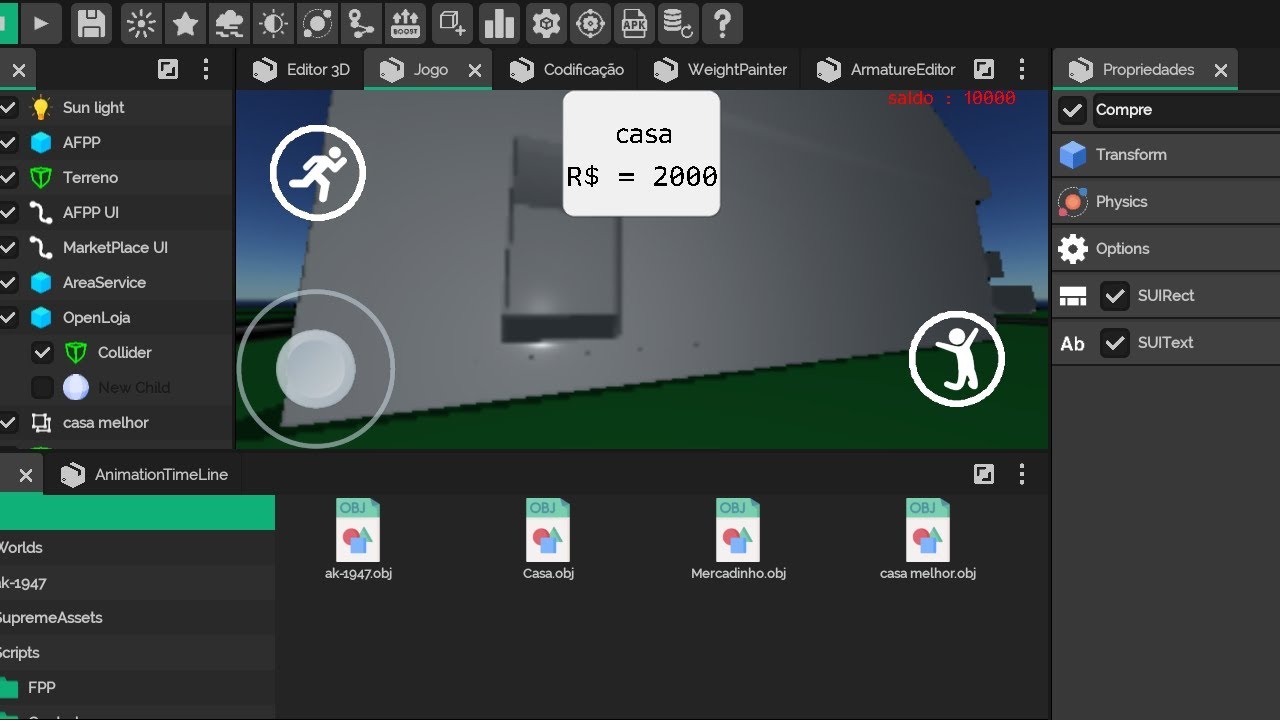This screenshot has height=720, width=1280.
Task: Switch to the Codificação tab
Action: [567, 70]
